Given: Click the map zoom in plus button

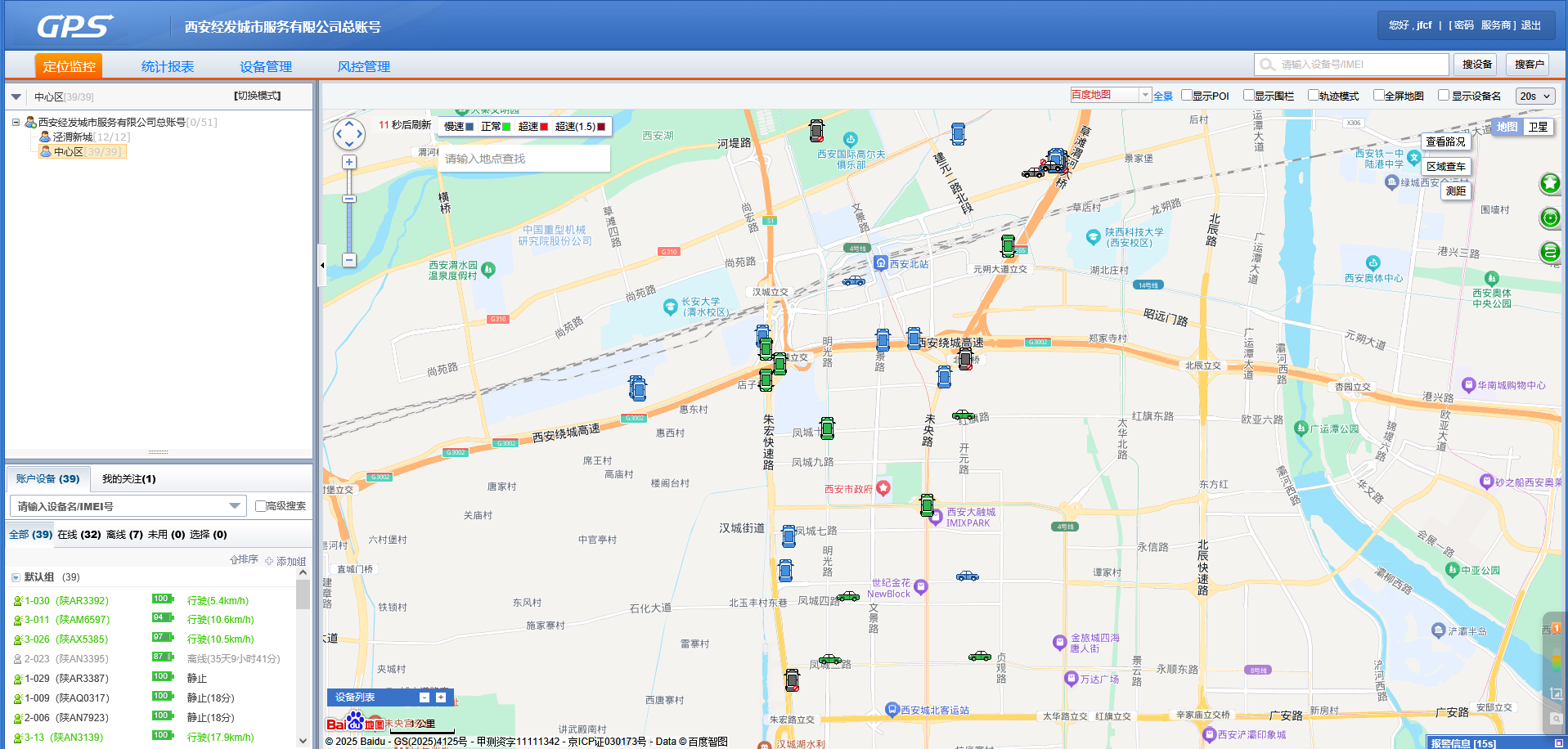Looking at the screenshot, I should click(x=349, y=162).
